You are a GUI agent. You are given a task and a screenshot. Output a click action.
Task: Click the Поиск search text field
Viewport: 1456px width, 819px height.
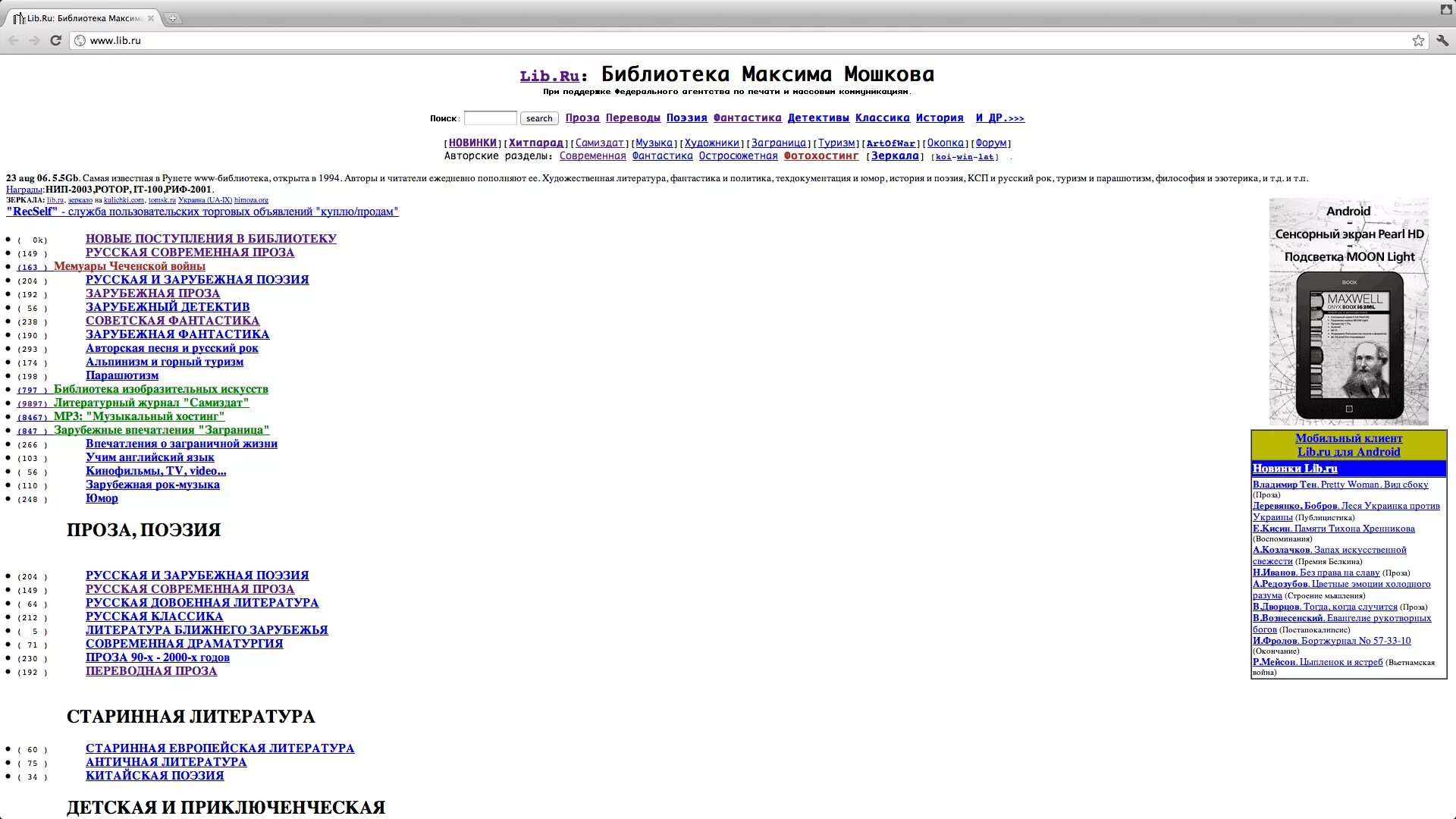490,118
